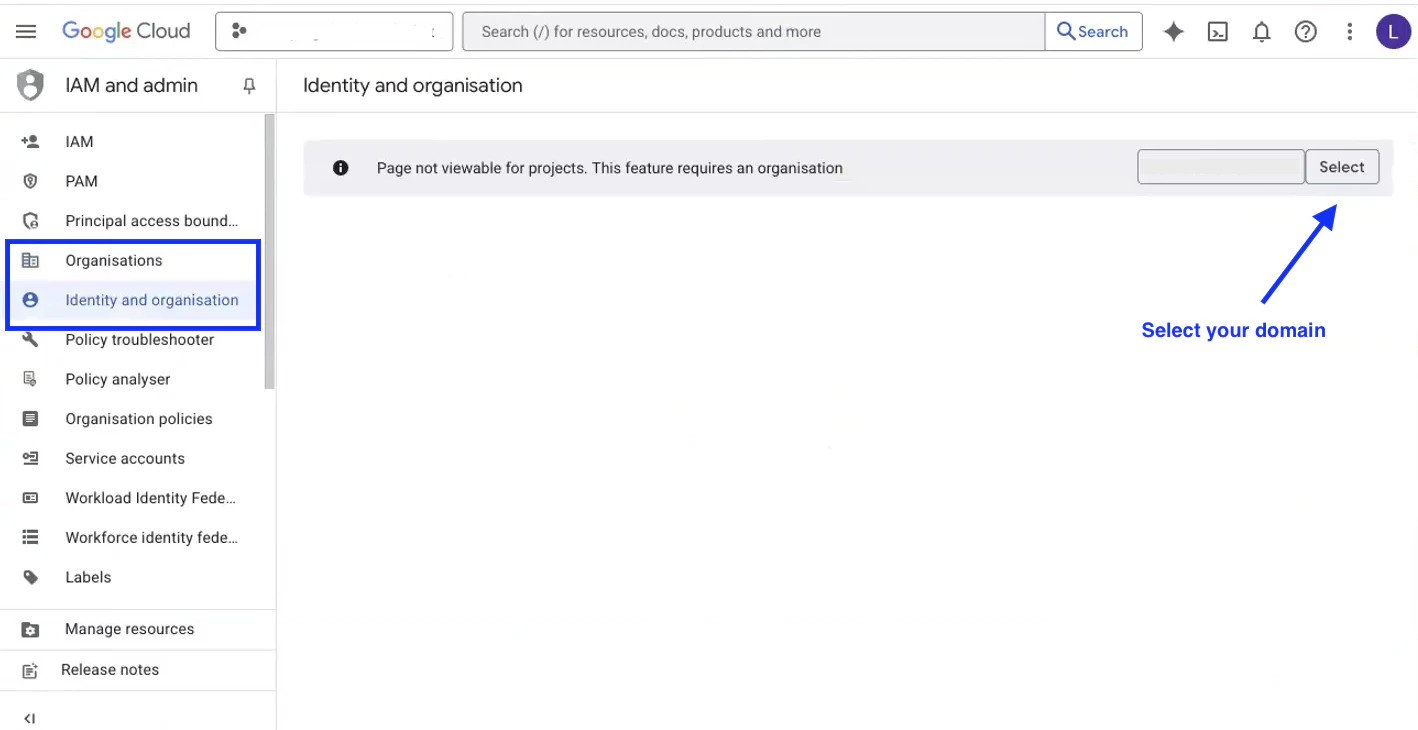Click the Select button
Screen dimensions: 1418x730
[1342, 167]
